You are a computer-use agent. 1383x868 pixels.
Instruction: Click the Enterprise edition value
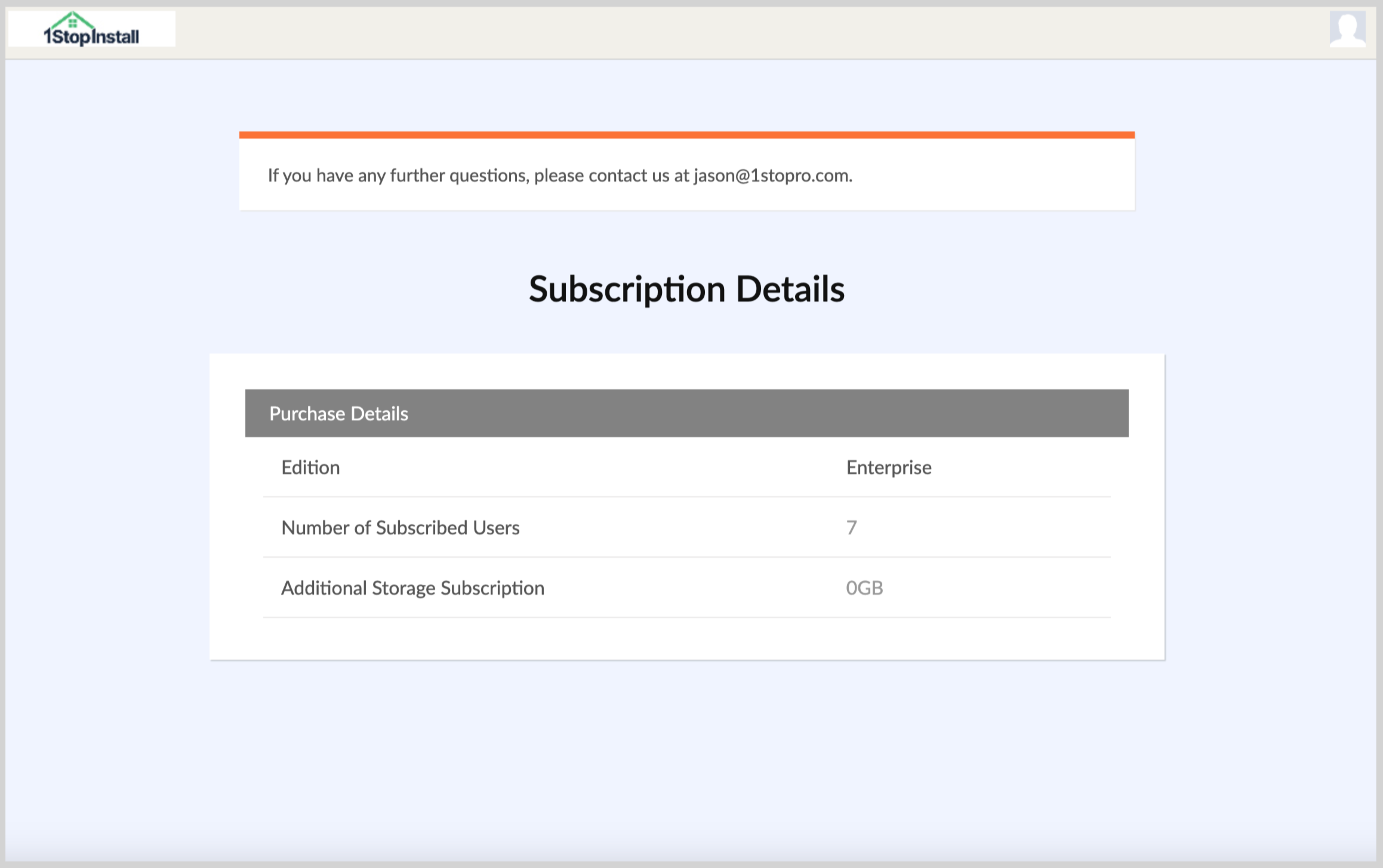click(888, 467)
